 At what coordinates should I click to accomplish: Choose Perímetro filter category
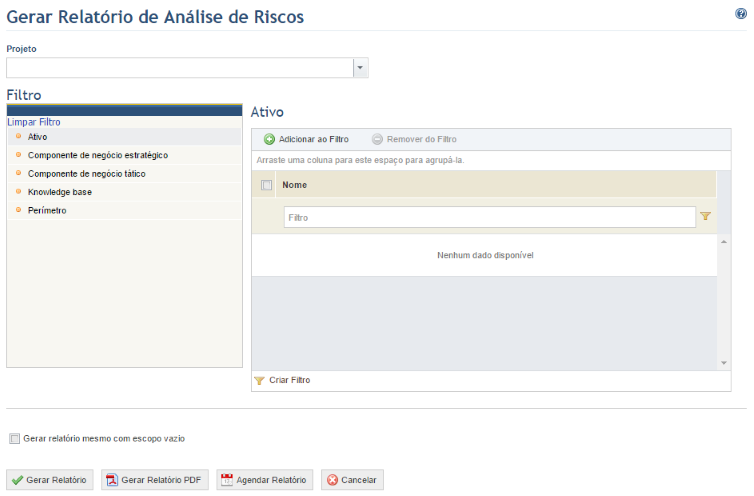(125, 210)
